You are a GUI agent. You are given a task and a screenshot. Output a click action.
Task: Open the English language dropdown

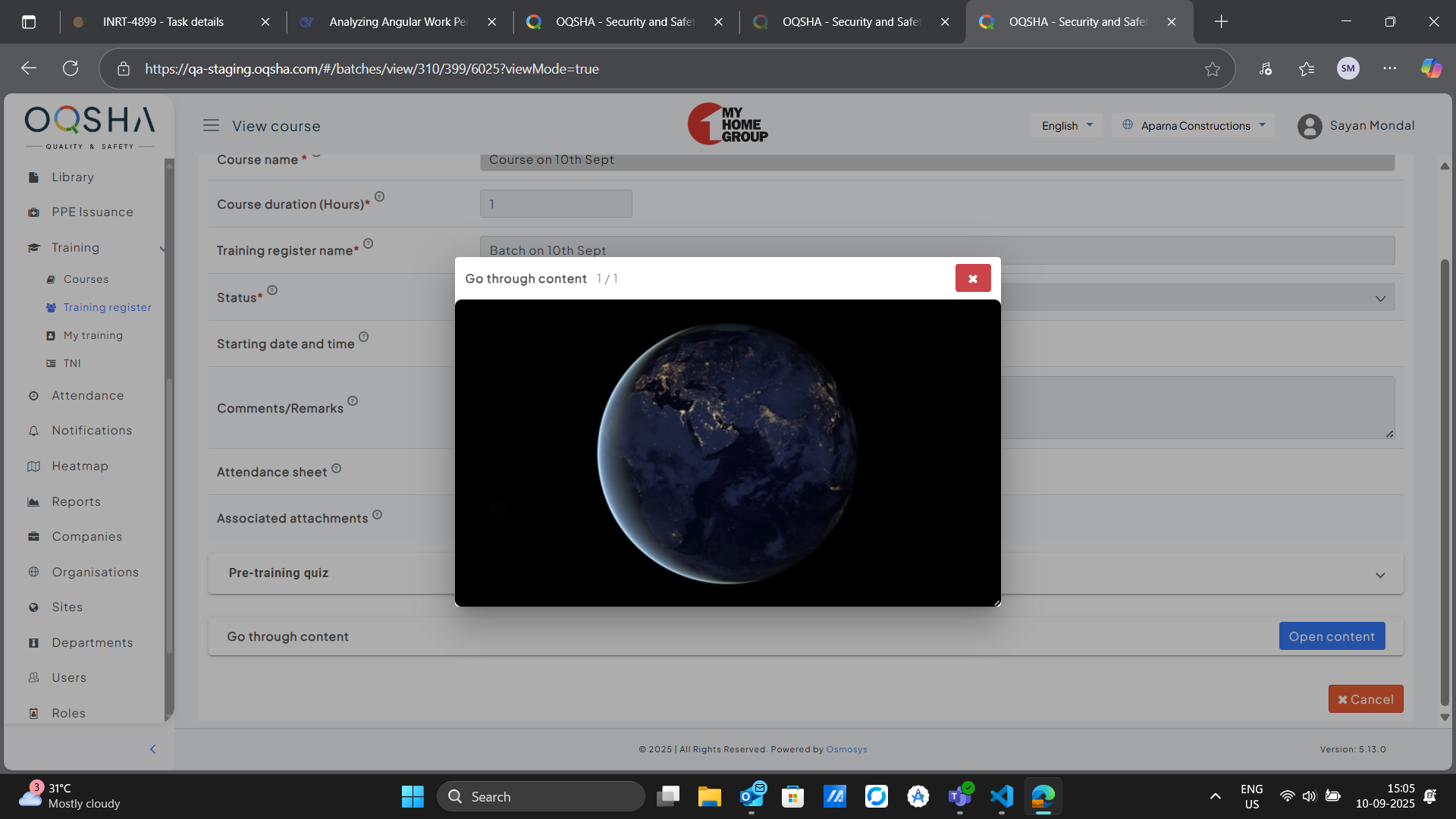(x=1066, y=126)
